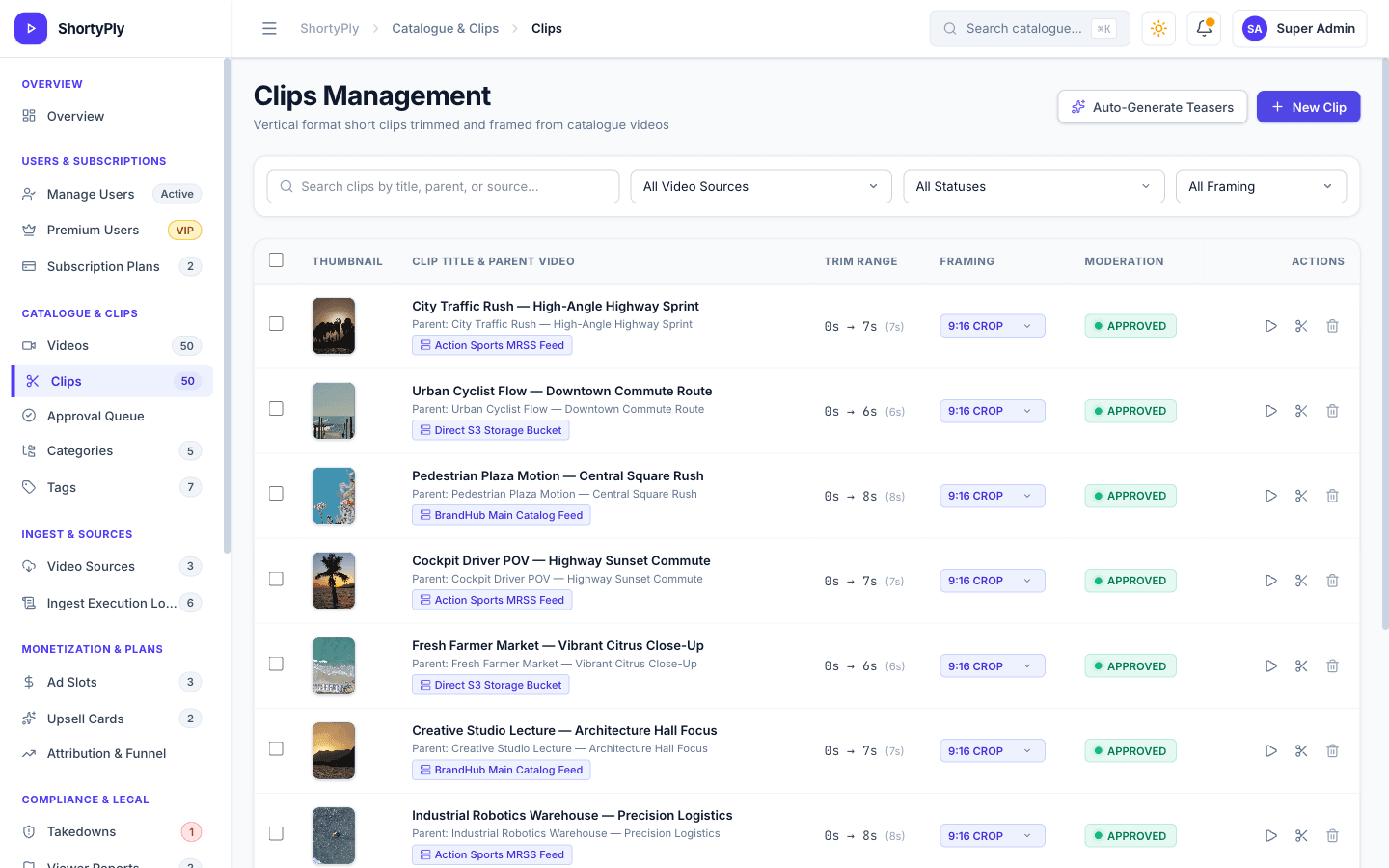Open the All Framing filter dropdown
The image size is (1389, 868).
pos(1261,186)
